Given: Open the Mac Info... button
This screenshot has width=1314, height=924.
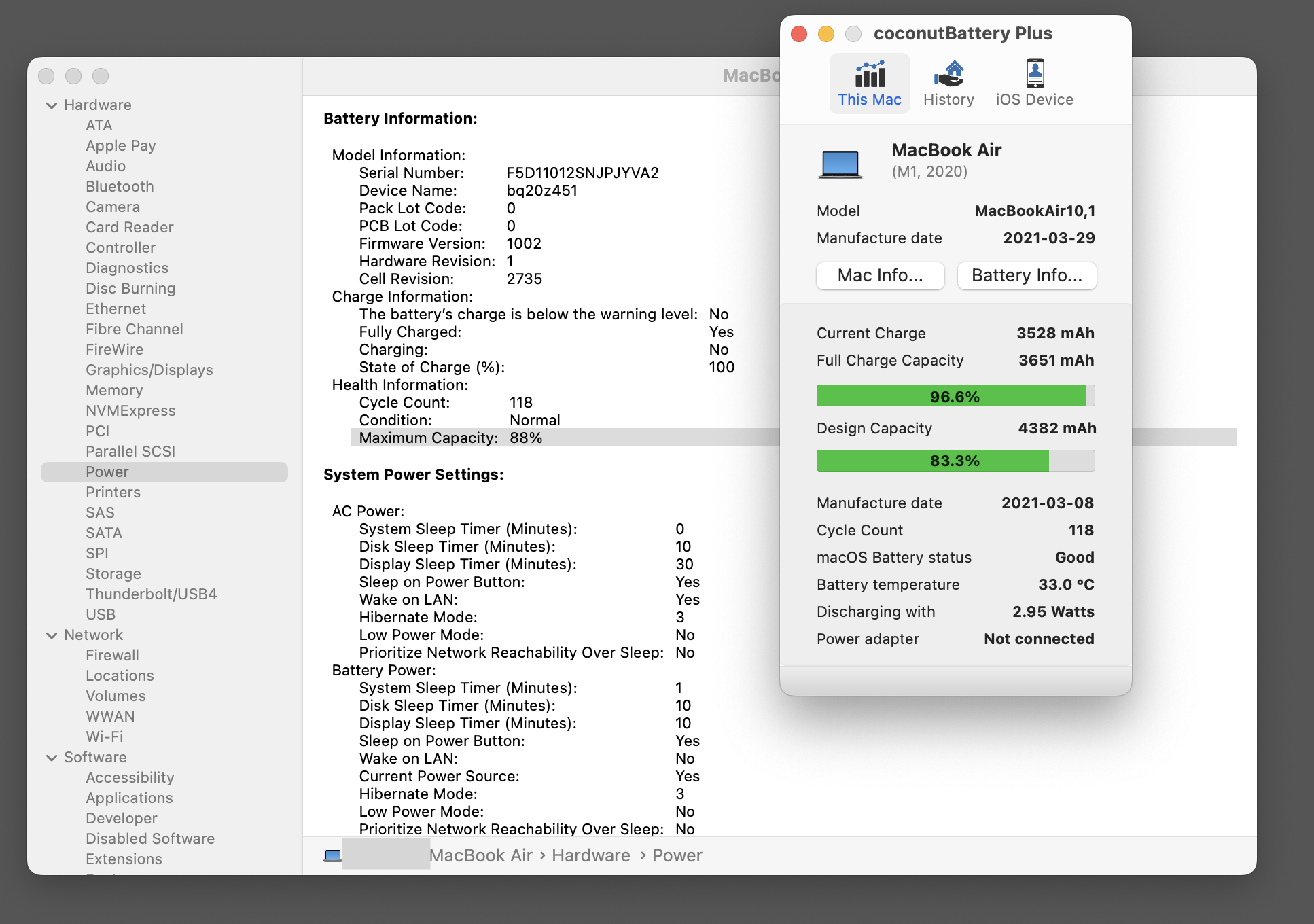Looking at the screenshot, I should 880,275.
